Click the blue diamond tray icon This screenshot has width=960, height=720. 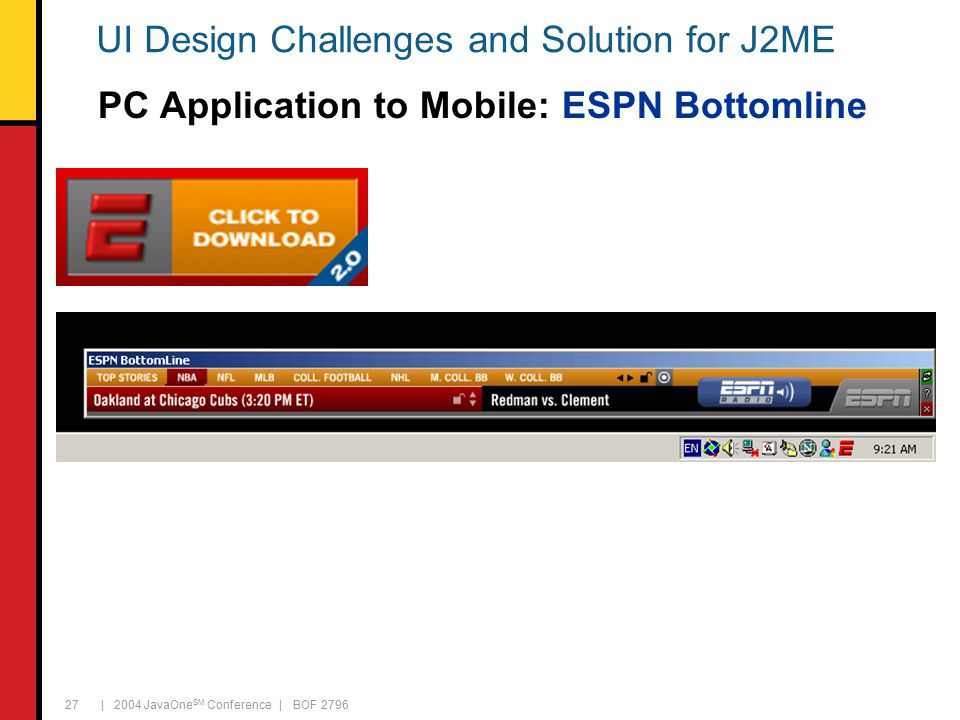tap(711, 448)
